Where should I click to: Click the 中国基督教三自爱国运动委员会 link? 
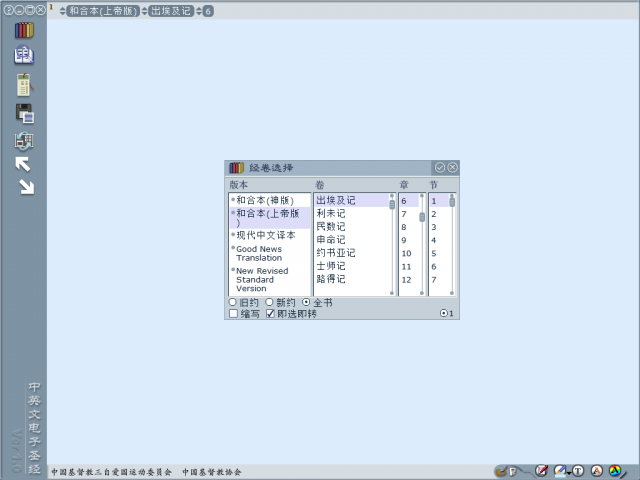pyautogui.click(x=111, y=472)
